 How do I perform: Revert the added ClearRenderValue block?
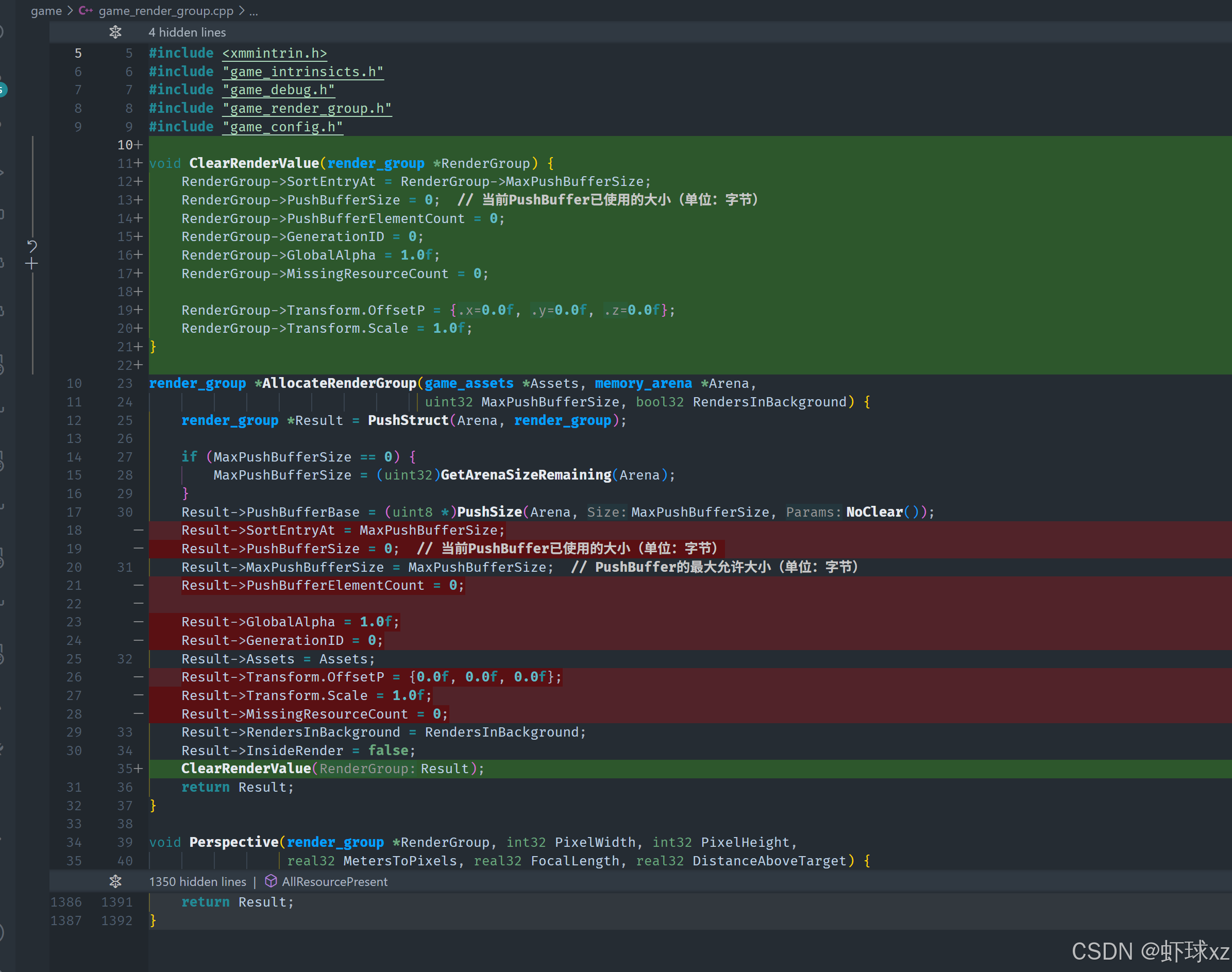[x=32, y=246]
